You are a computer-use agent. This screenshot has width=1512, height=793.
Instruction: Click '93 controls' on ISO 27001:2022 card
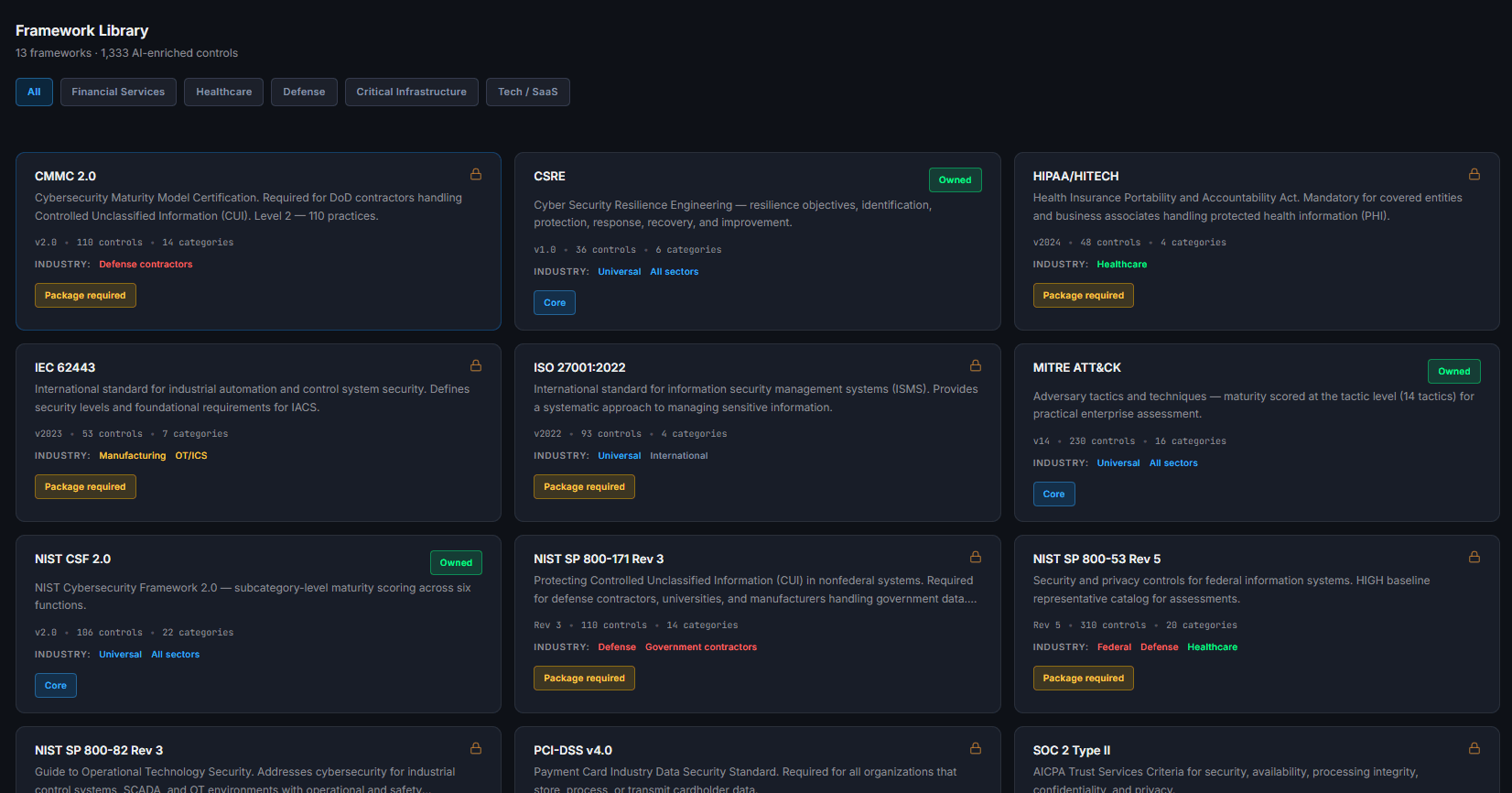611,433
